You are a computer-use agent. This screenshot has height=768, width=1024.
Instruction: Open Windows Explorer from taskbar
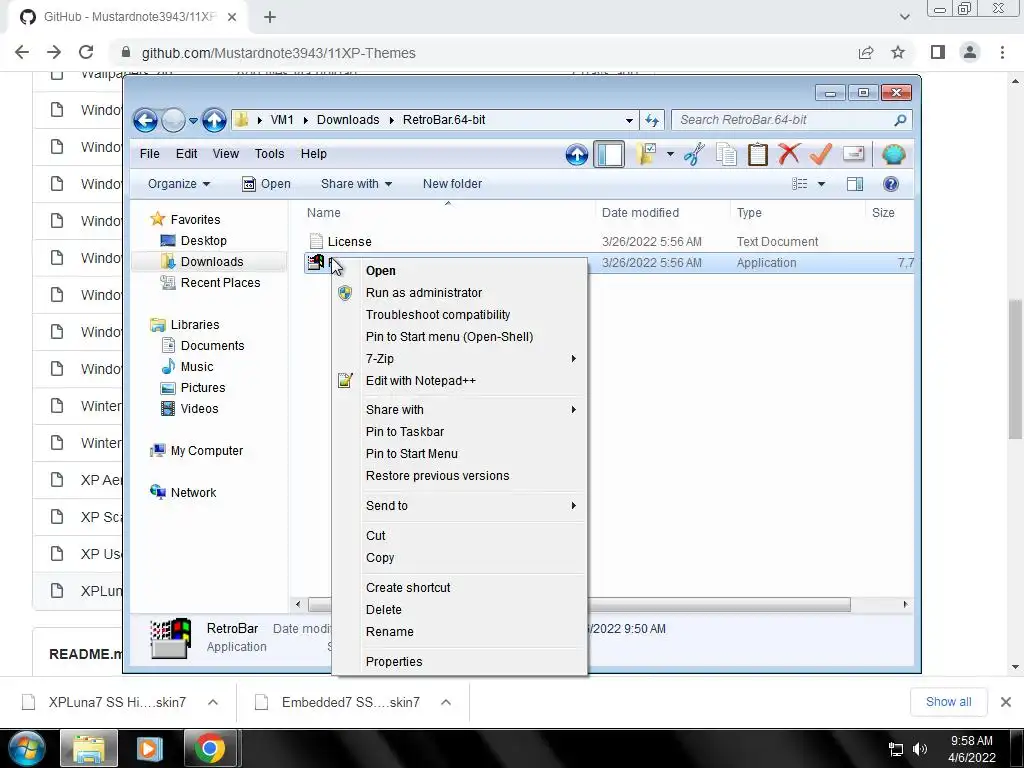click(x=89, y=748)
